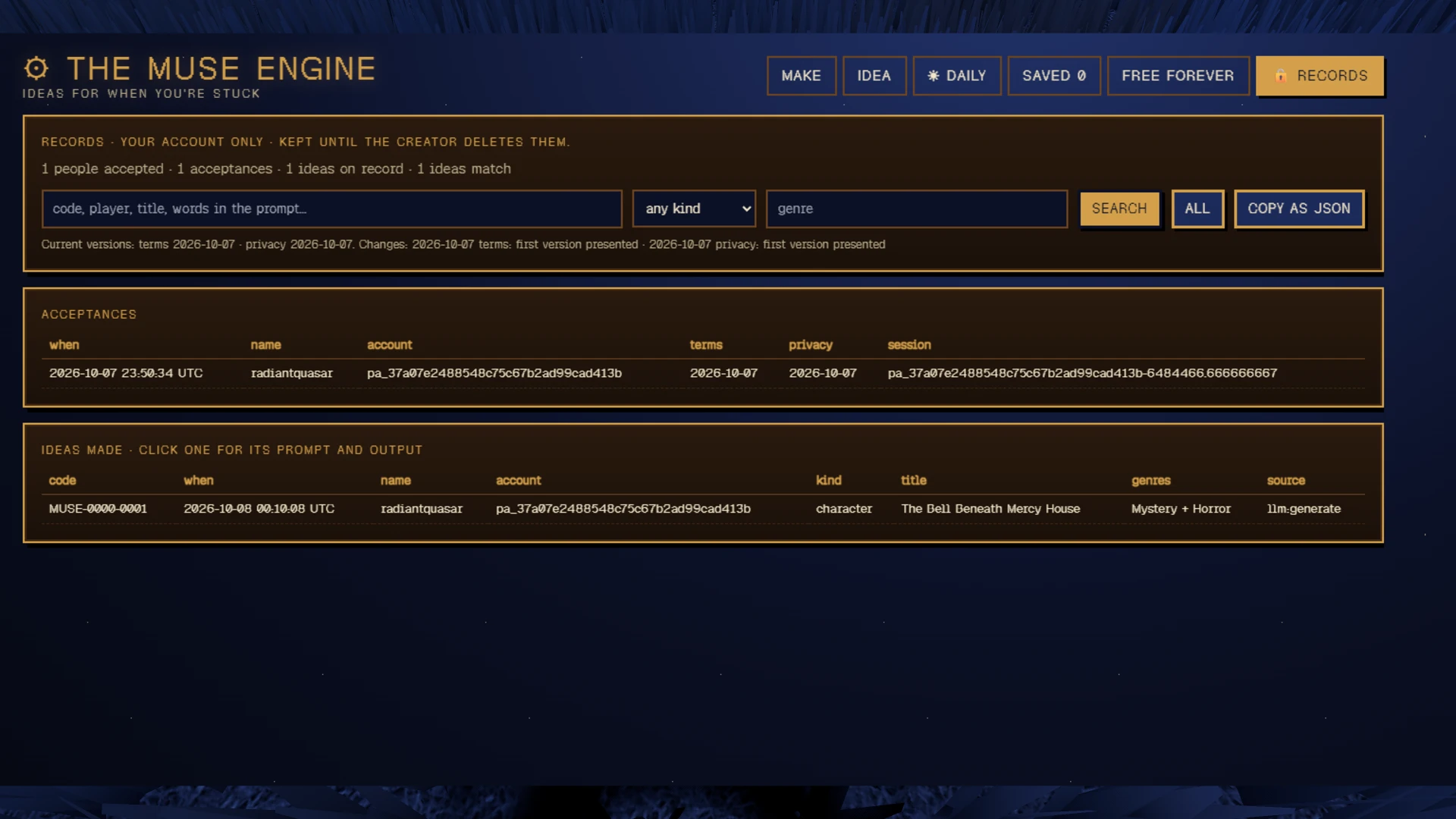The image size is (1456, 819).
Task: Click the '1 people accepted' stats line
Action: click(276, 168)
